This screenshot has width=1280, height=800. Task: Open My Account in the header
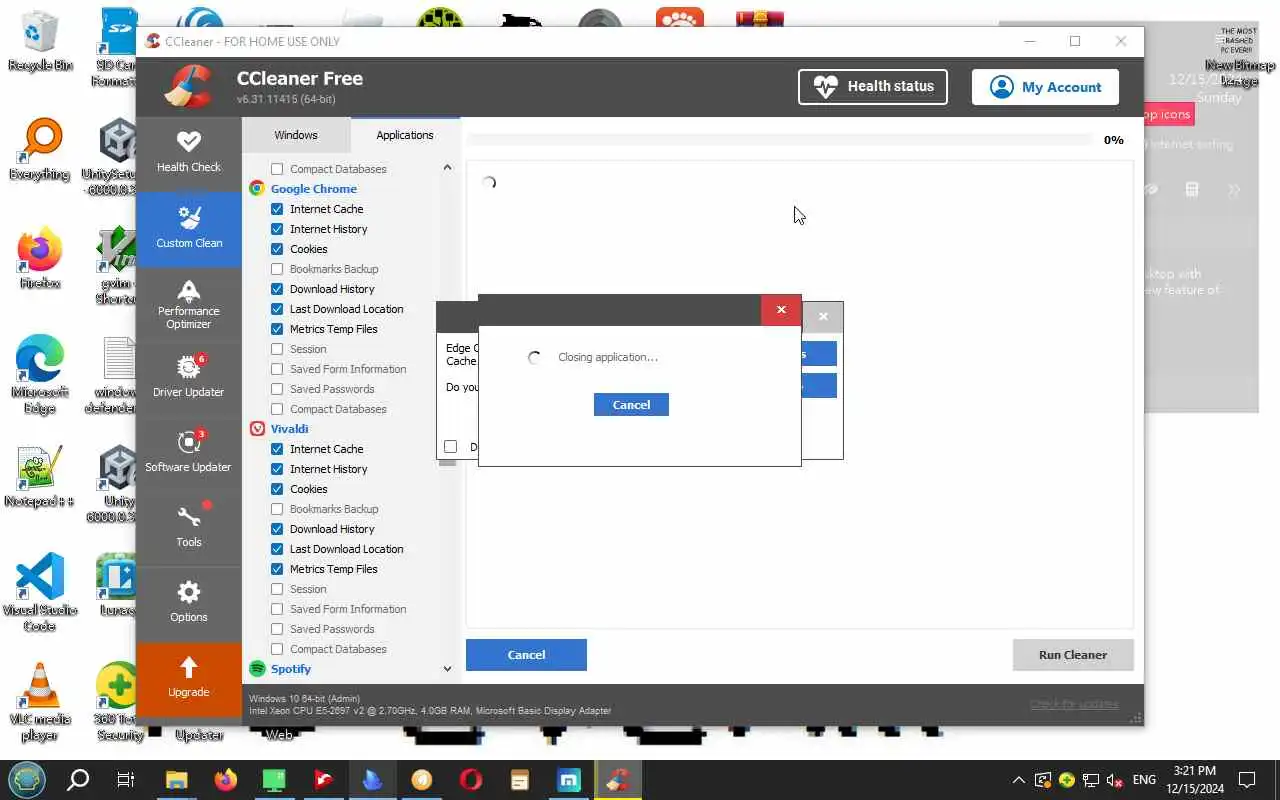[x=1045, y=87]
